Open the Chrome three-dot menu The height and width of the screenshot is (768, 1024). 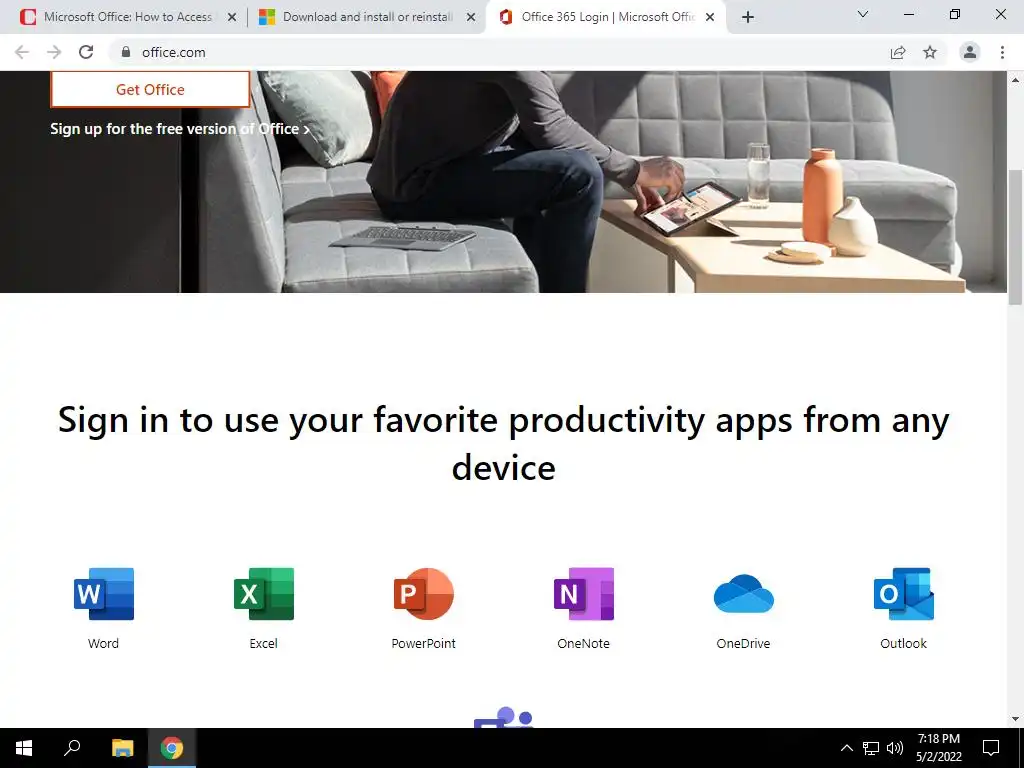[1002, 52]
